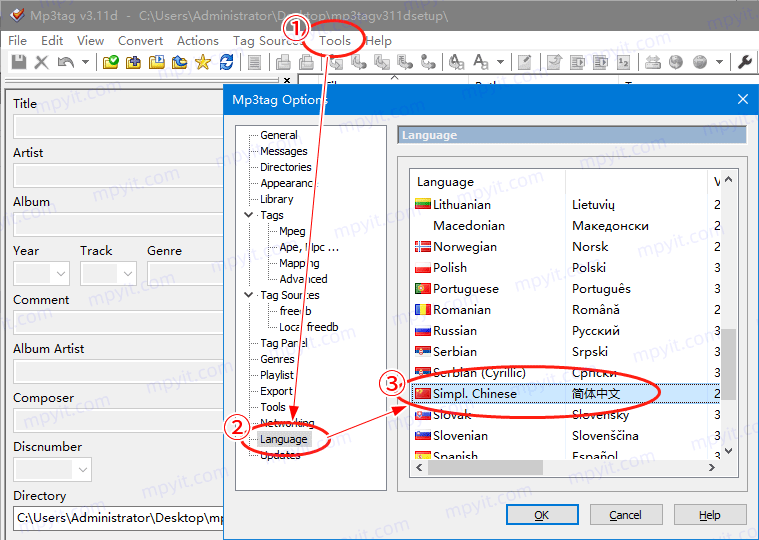
Task: Click the Change directory folder icon with green check
Action: [x=110, y=62]
